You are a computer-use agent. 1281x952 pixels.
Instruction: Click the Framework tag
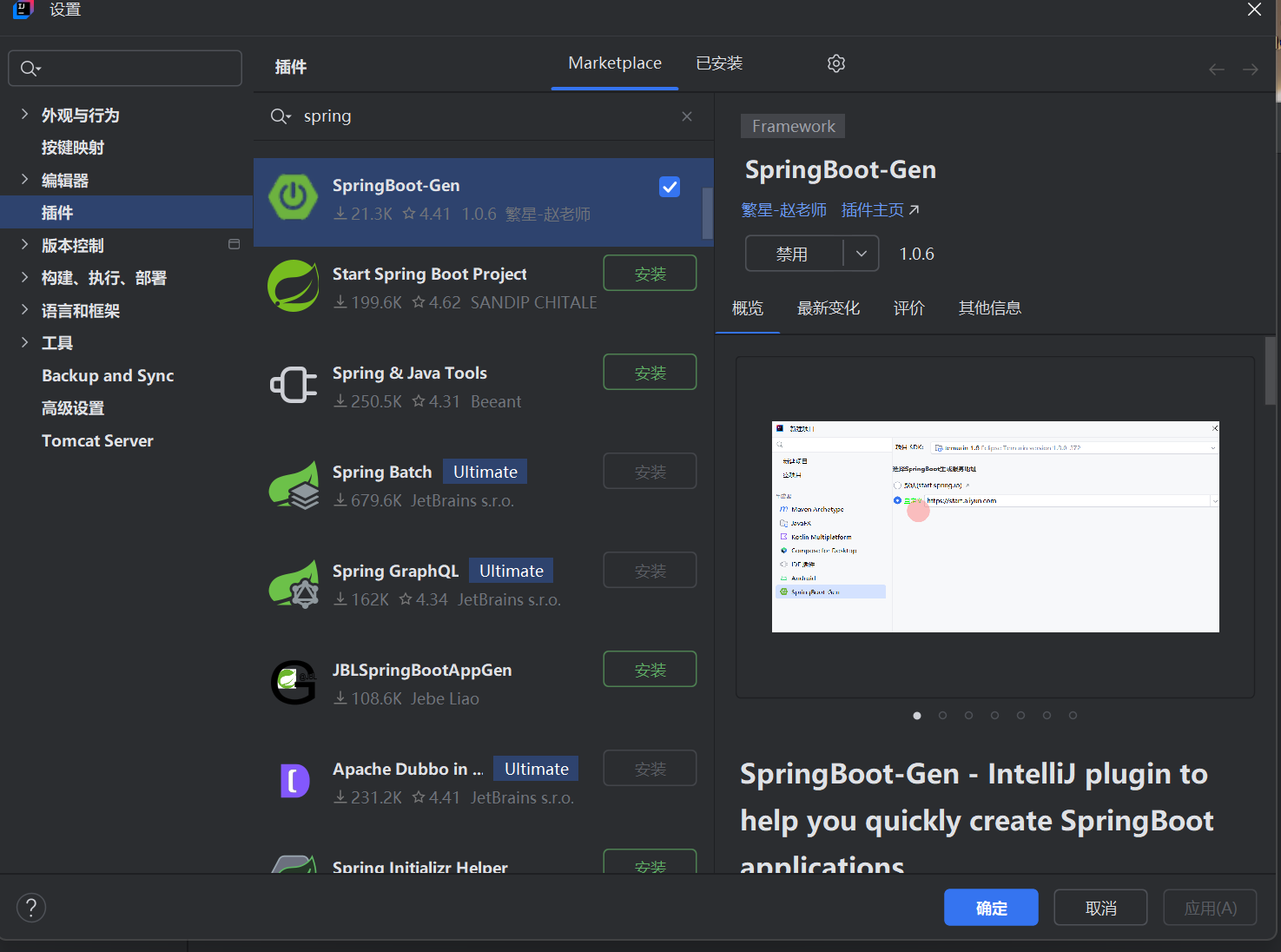[793, 126]
